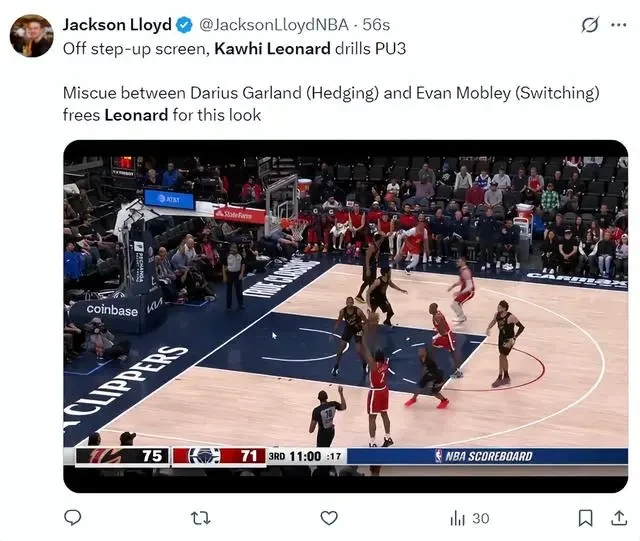The image size is (640, 541).
Task: Click the bold Kawhi Leonard text
Action: point(272,49)
